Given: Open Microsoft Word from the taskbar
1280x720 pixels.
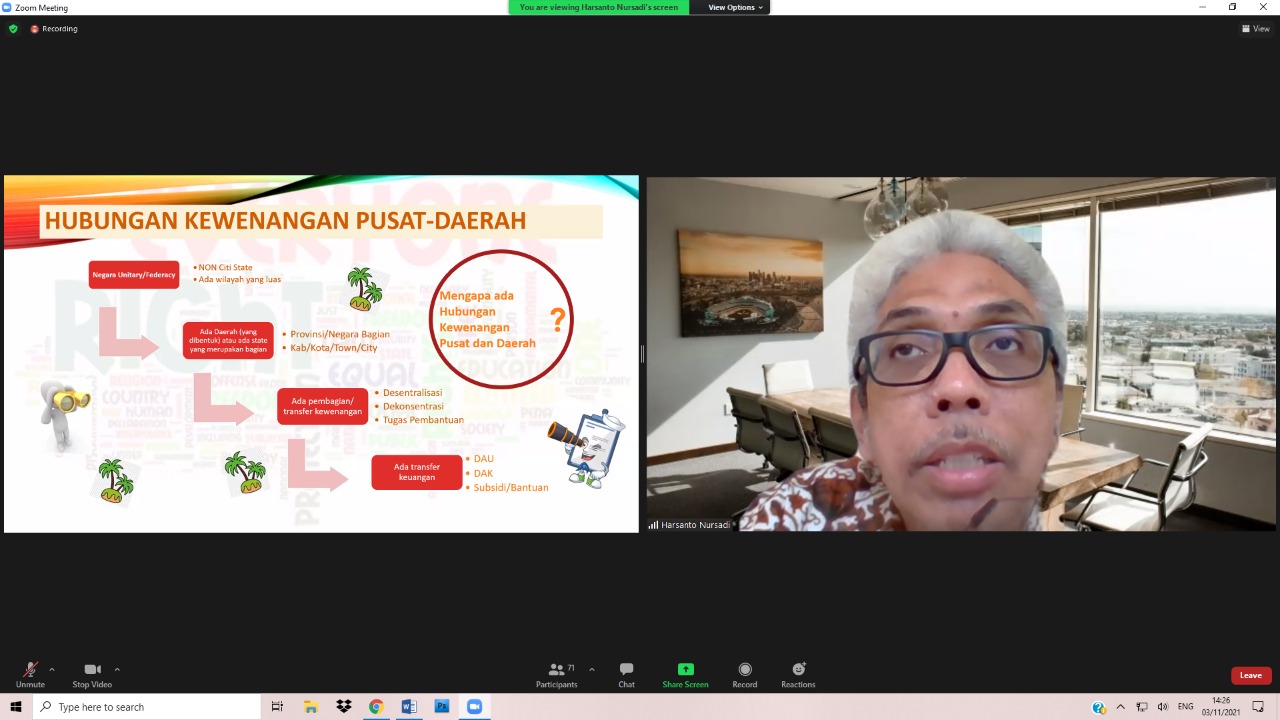Looking at the screenshot, I should coord(409,707).
